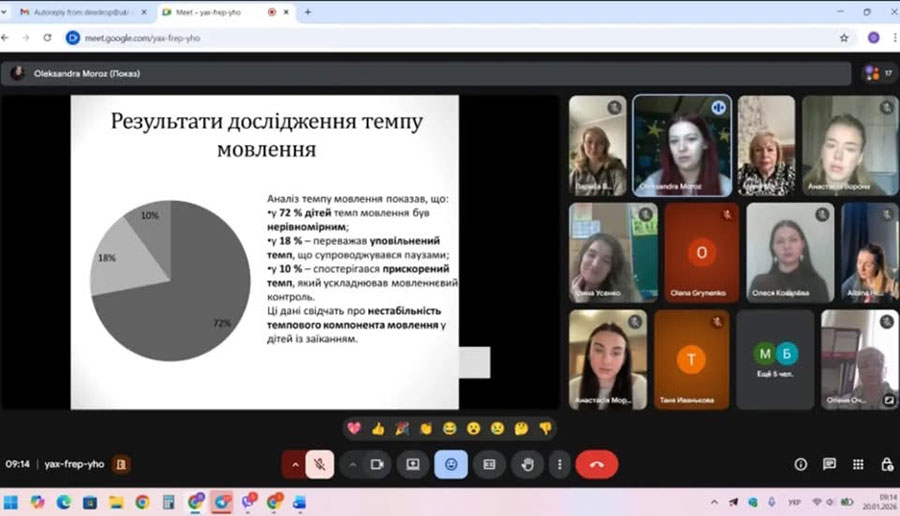Expand video settings chevron next to camera
900x516 pixels.
(x=352, y=464)
